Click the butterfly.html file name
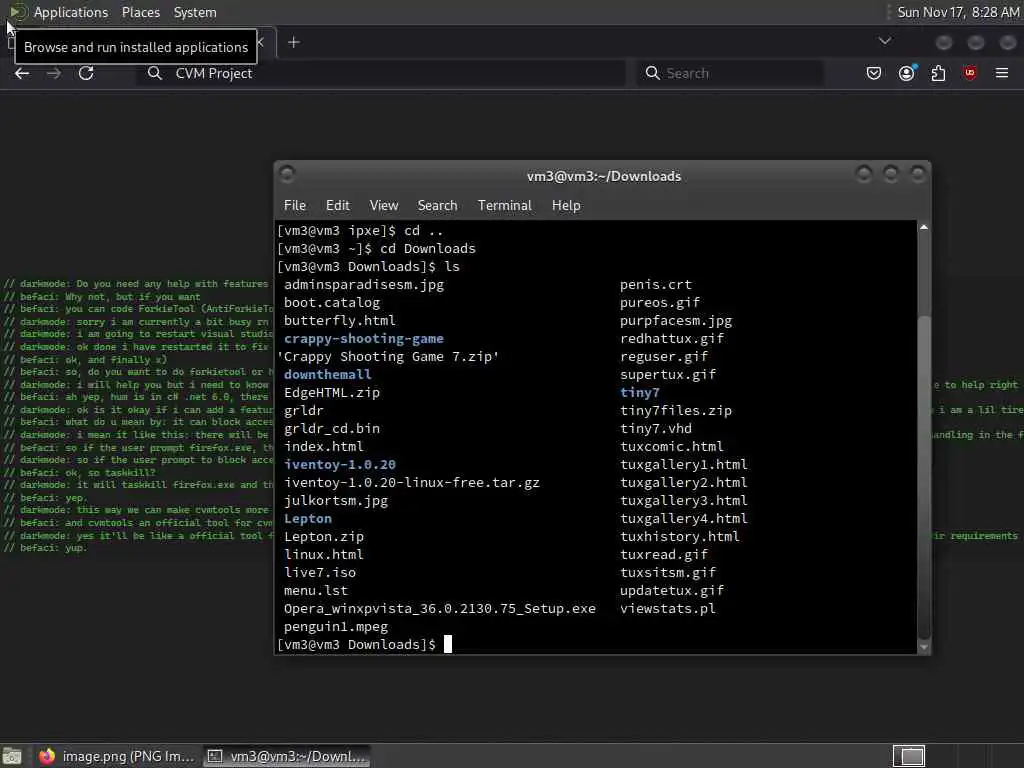Screen dimensions: 1024x768 pos(340,321)
